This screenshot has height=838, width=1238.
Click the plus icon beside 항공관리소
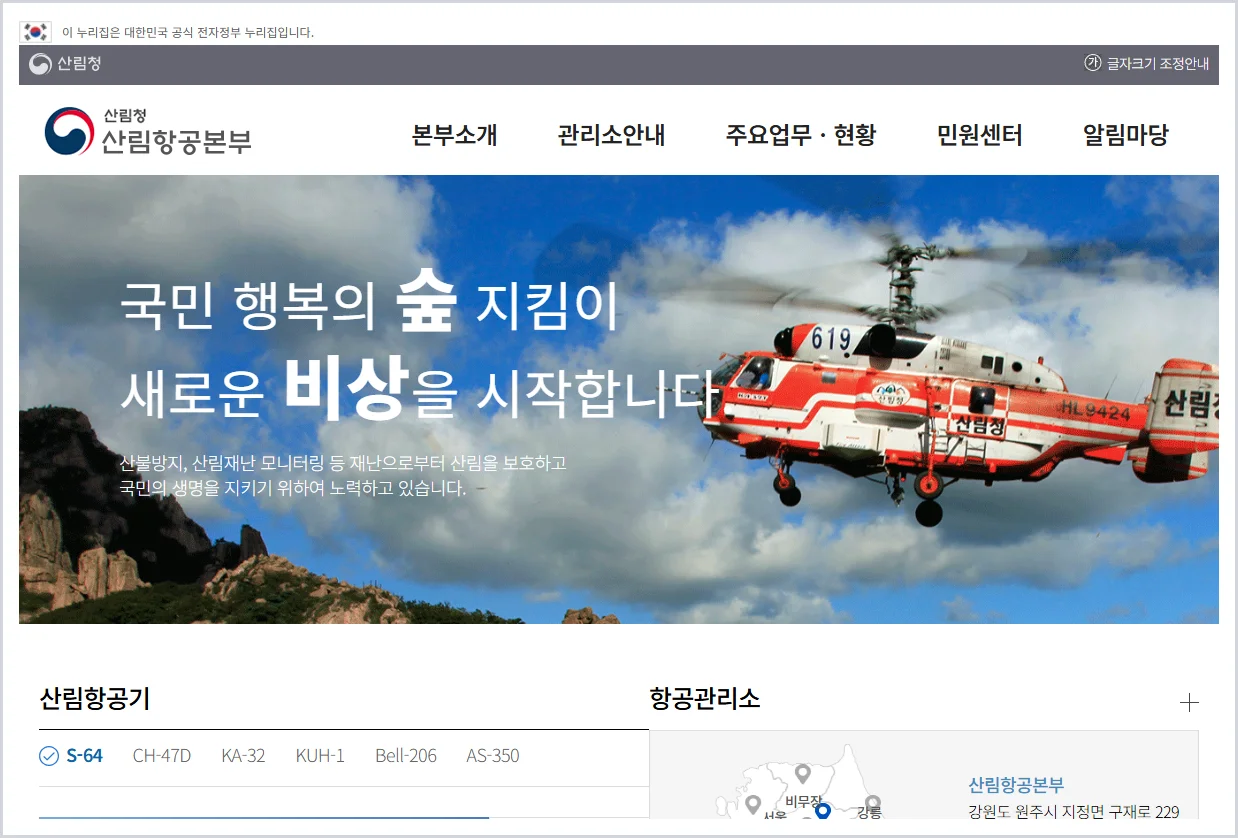1189,703
